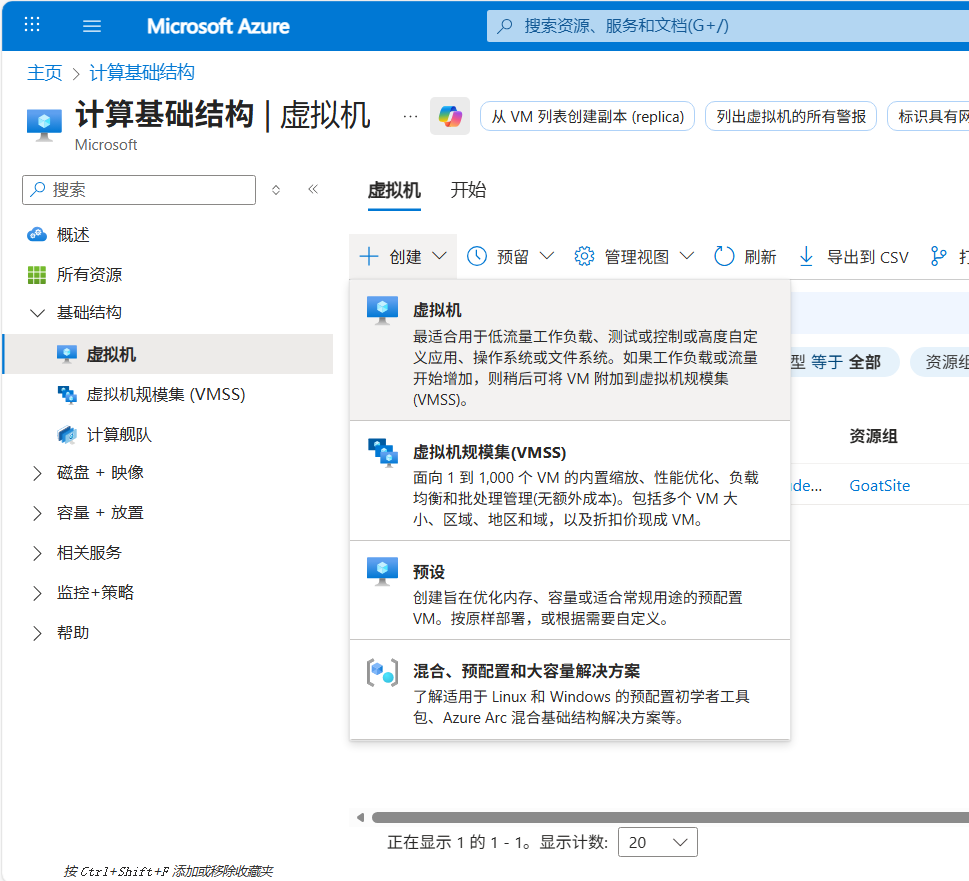
Task: Open 计算舰队 in the sidebar
Action: pyautogui.click(x=118, y=434)
